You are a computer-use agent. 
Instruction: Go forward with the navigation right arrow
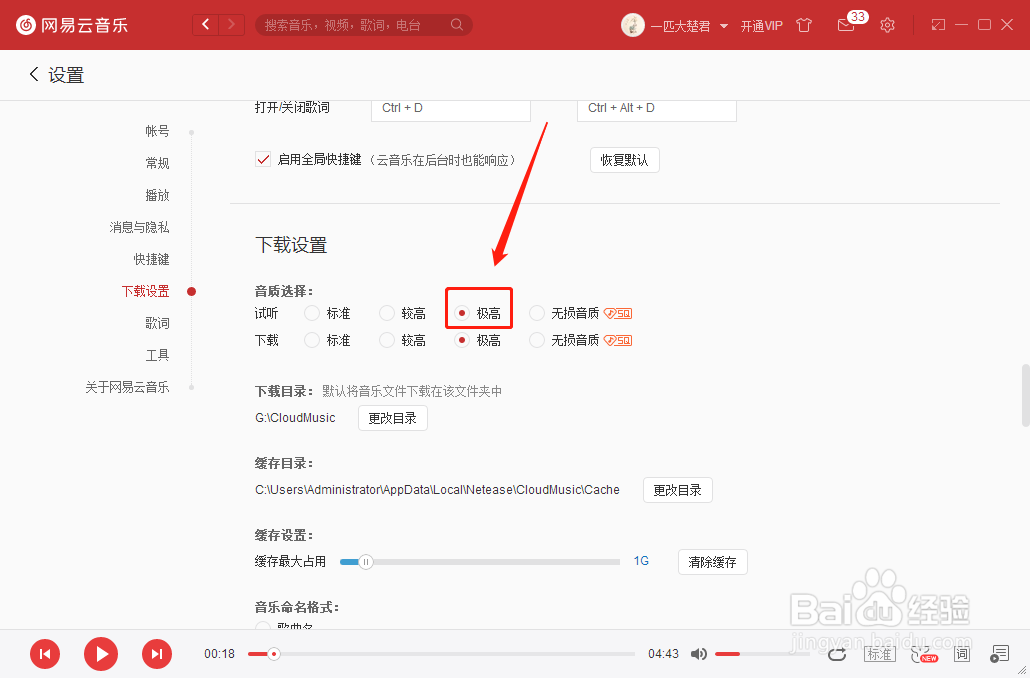(x=231, y=25)
